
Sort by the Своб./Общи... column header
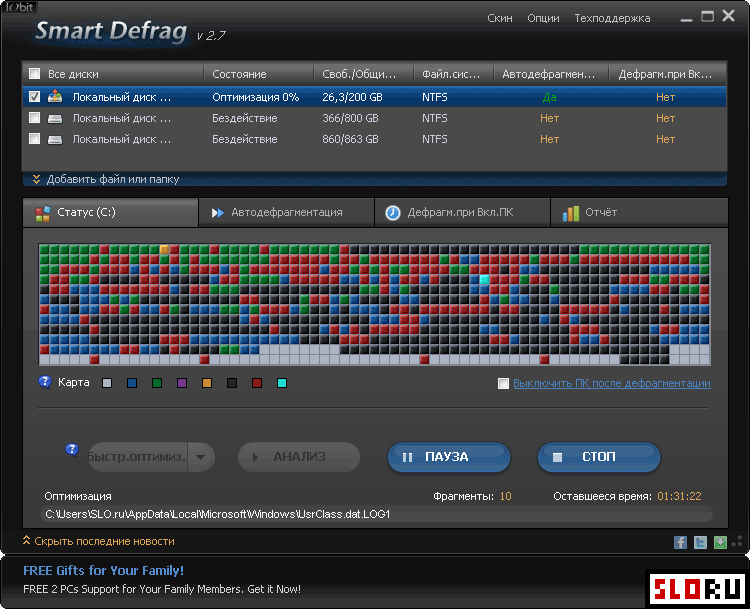coord(364,74)
